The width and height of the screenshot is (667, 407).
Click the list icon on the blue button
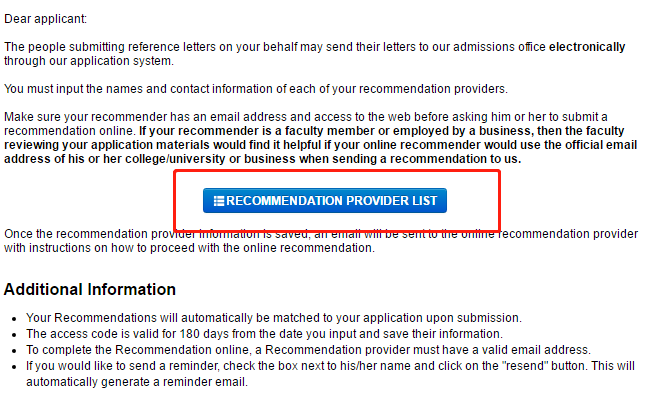click(x=219, y=201)
